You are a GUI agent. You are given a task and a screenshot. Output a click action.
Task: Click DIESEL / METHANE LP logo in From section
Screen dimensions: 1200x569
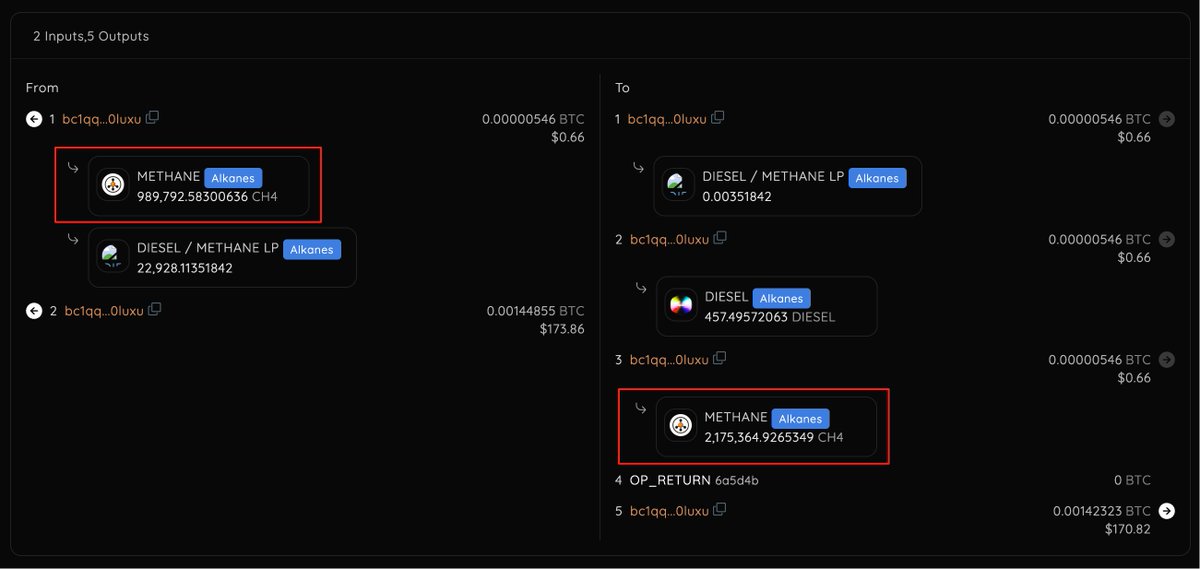pyautogui.click(x=113, y=257)
